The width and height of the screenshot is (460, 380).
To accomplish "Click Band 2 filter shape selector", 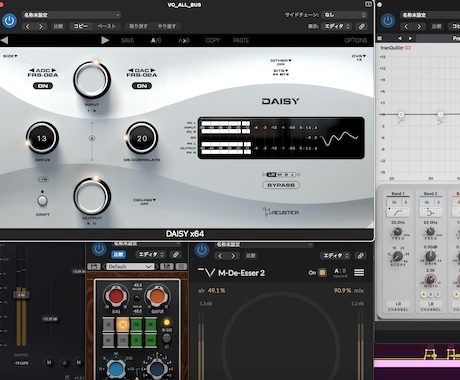I will [x=431, y=212].
